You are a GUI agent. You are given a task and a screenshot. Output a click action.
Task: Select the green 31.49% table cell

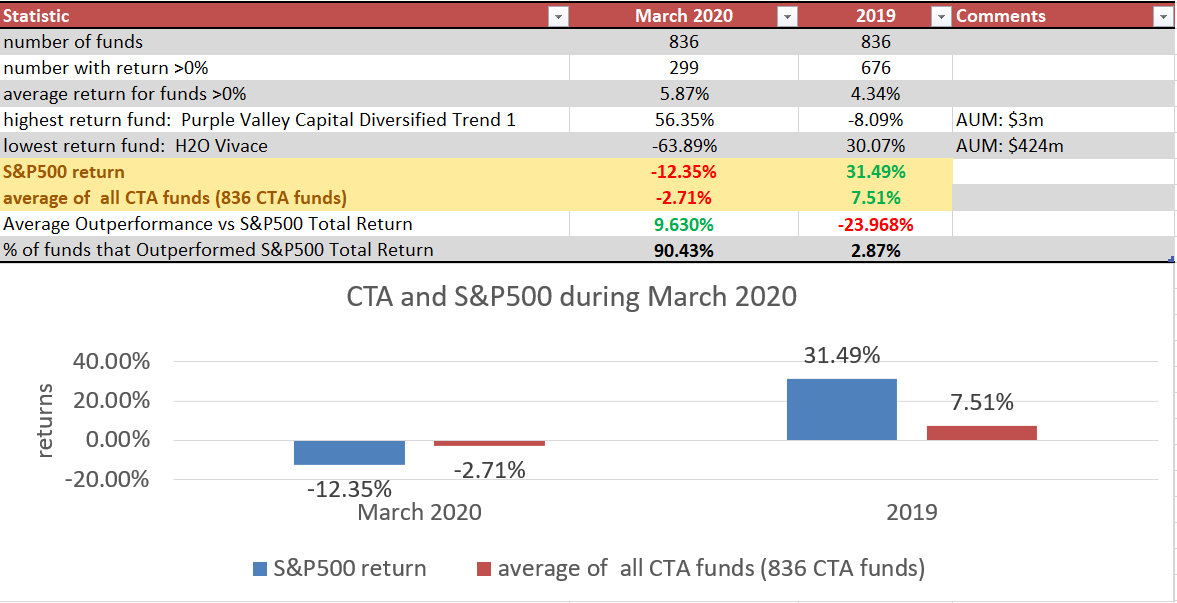(875, 172)
